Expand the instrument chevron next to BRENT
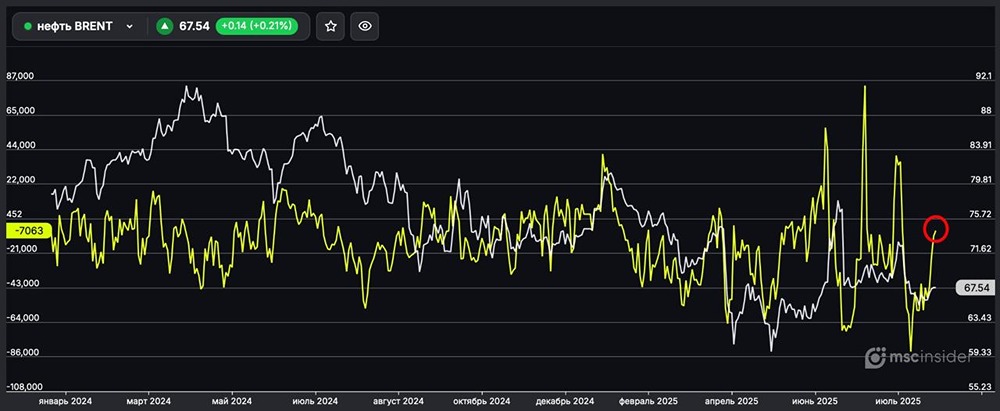This screenshot has width=1000, height=411. point(129,27)
